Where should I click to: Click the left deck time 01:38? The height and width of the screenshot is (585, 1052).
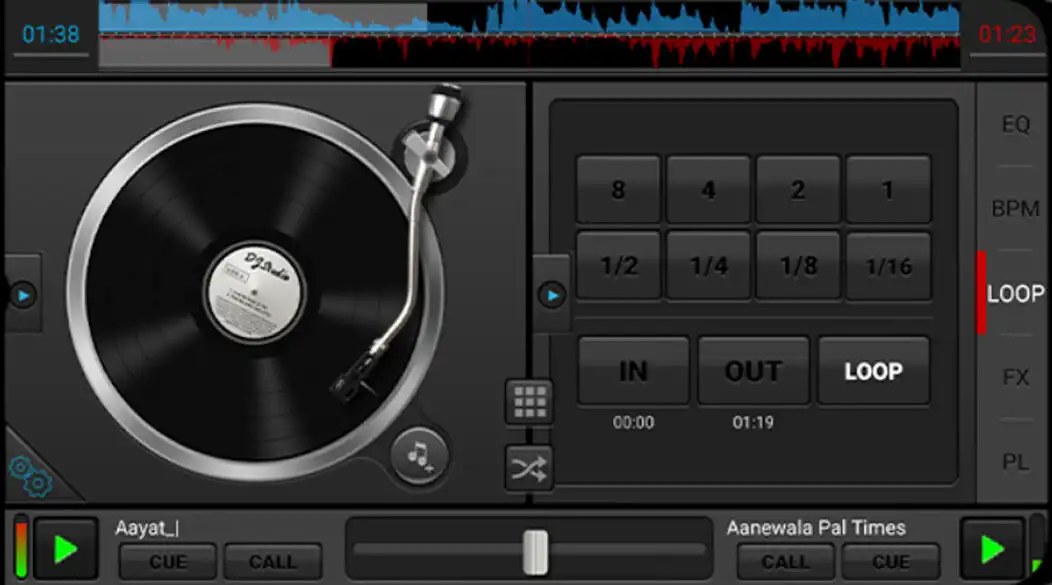coord(51,34)
